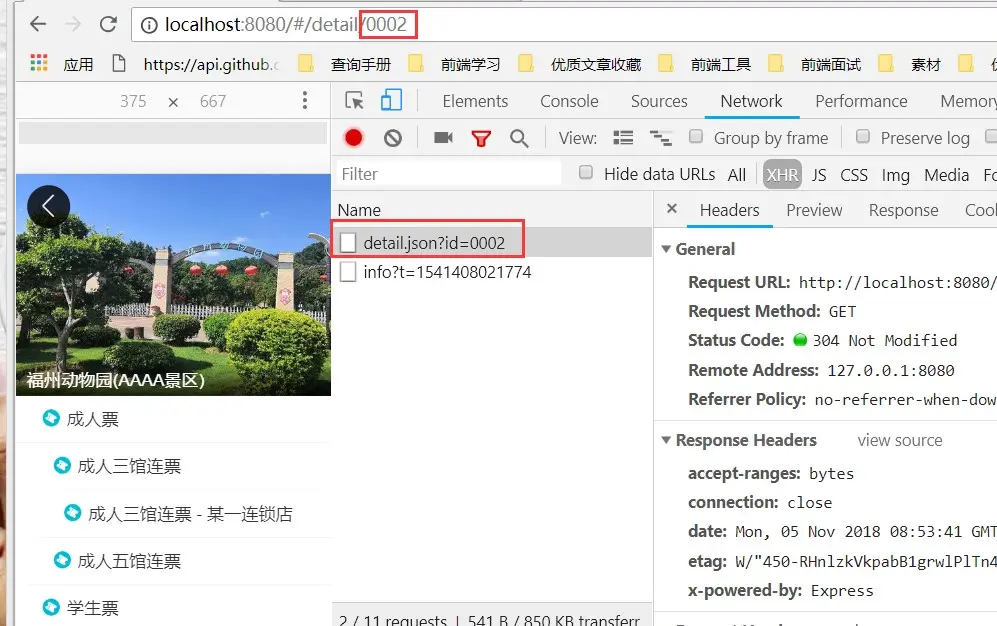Click the back arrow on the zoo image
The image size is (997, 626).
(x=48, y=206)
